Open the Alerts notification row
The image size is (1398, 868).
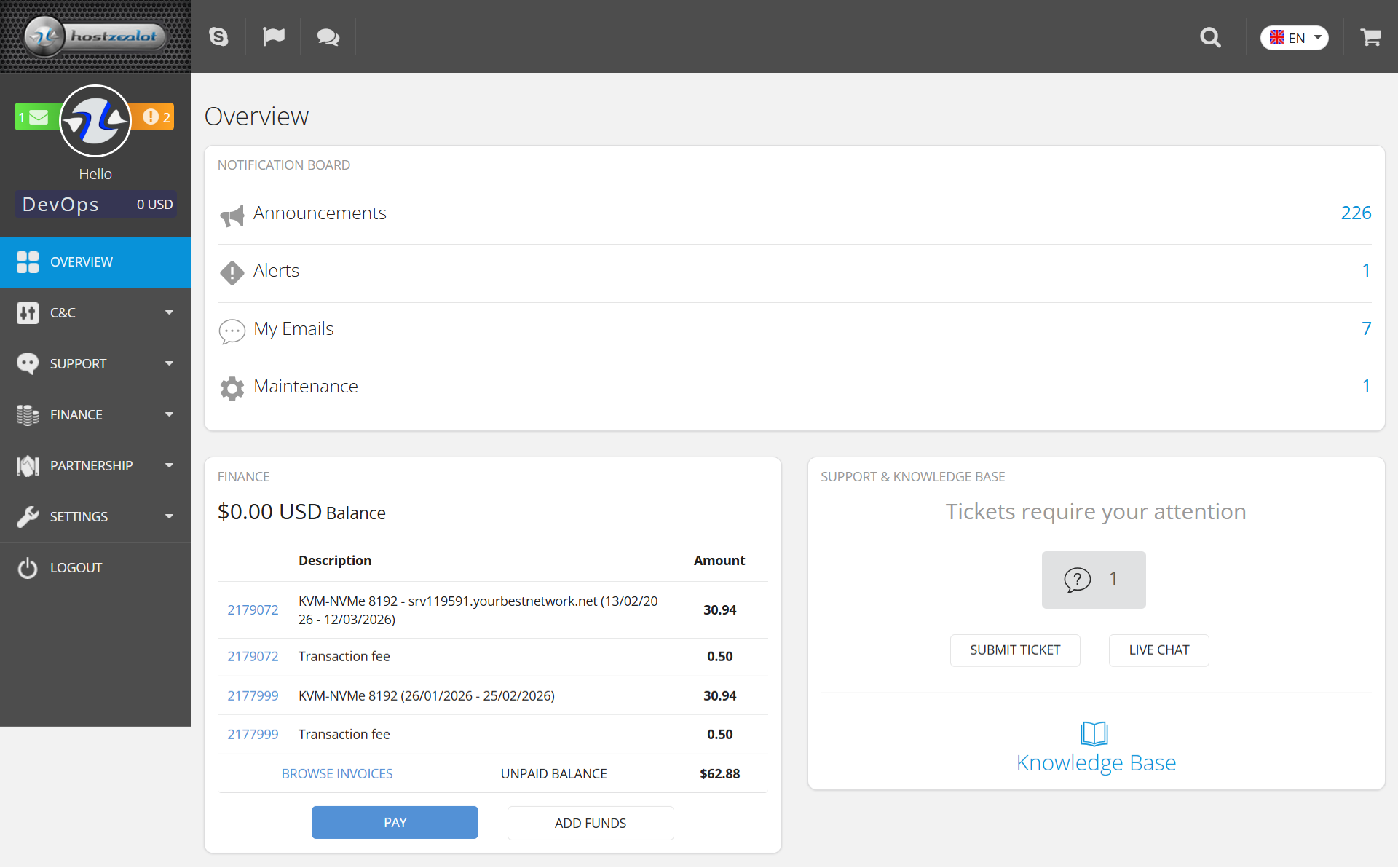794,273
